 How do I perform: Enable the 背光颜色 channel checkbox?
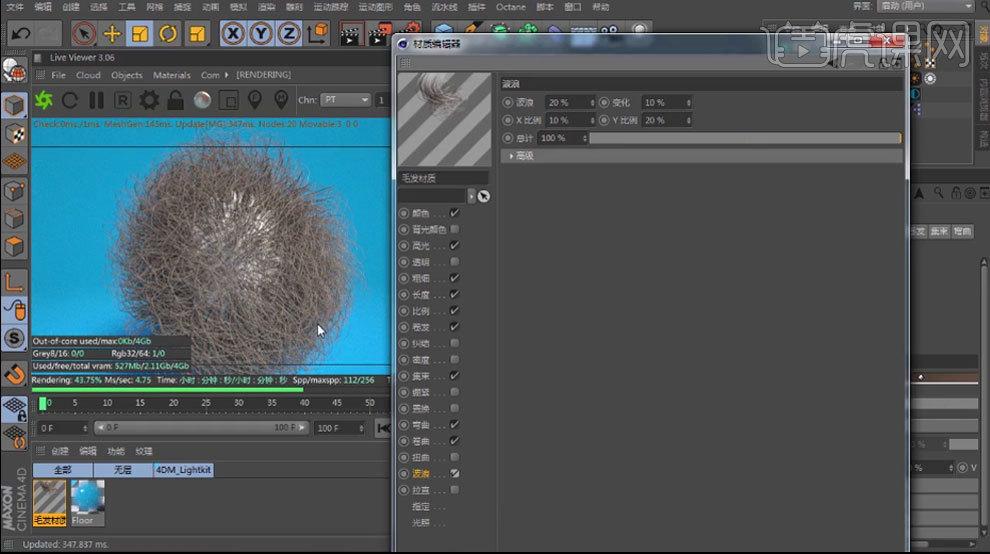click(455, 230)
